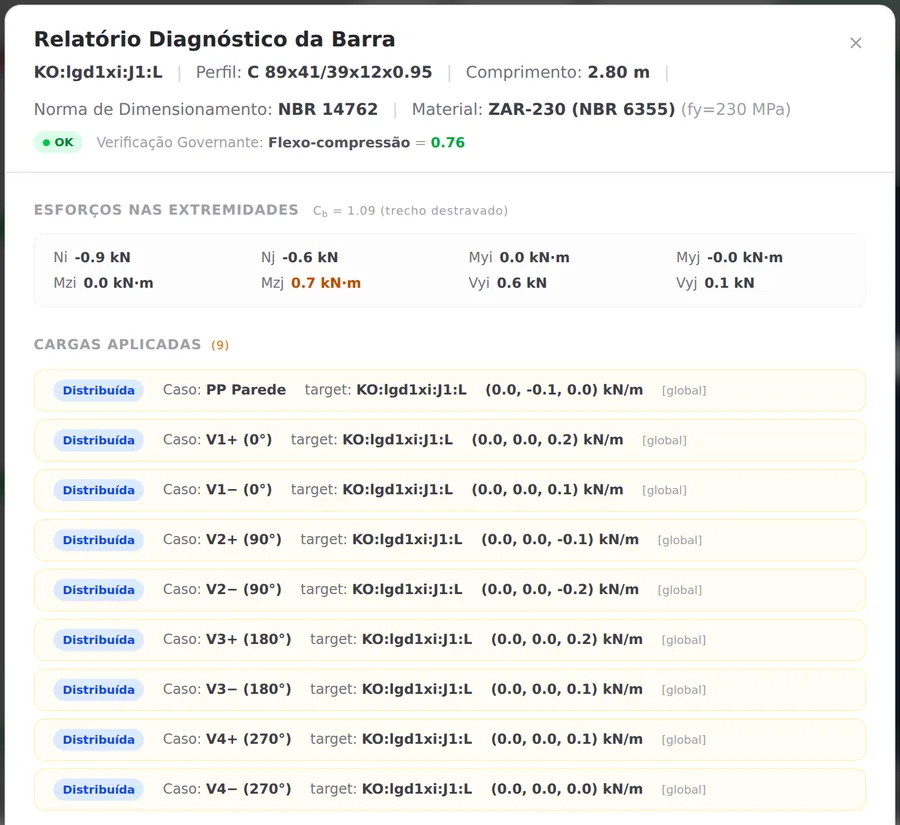This screenshot has height=825, width=900.
Task: Click the [global] tag on PP Parede row
Action: click(684, 391)
